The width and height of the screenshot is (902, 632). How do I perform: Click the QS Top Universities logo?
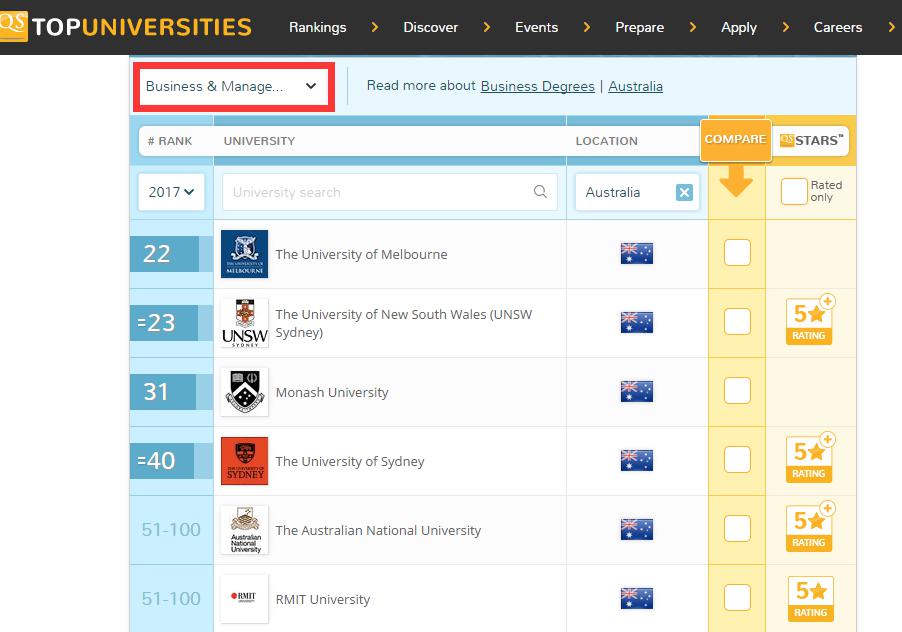[x=126, y=27]
